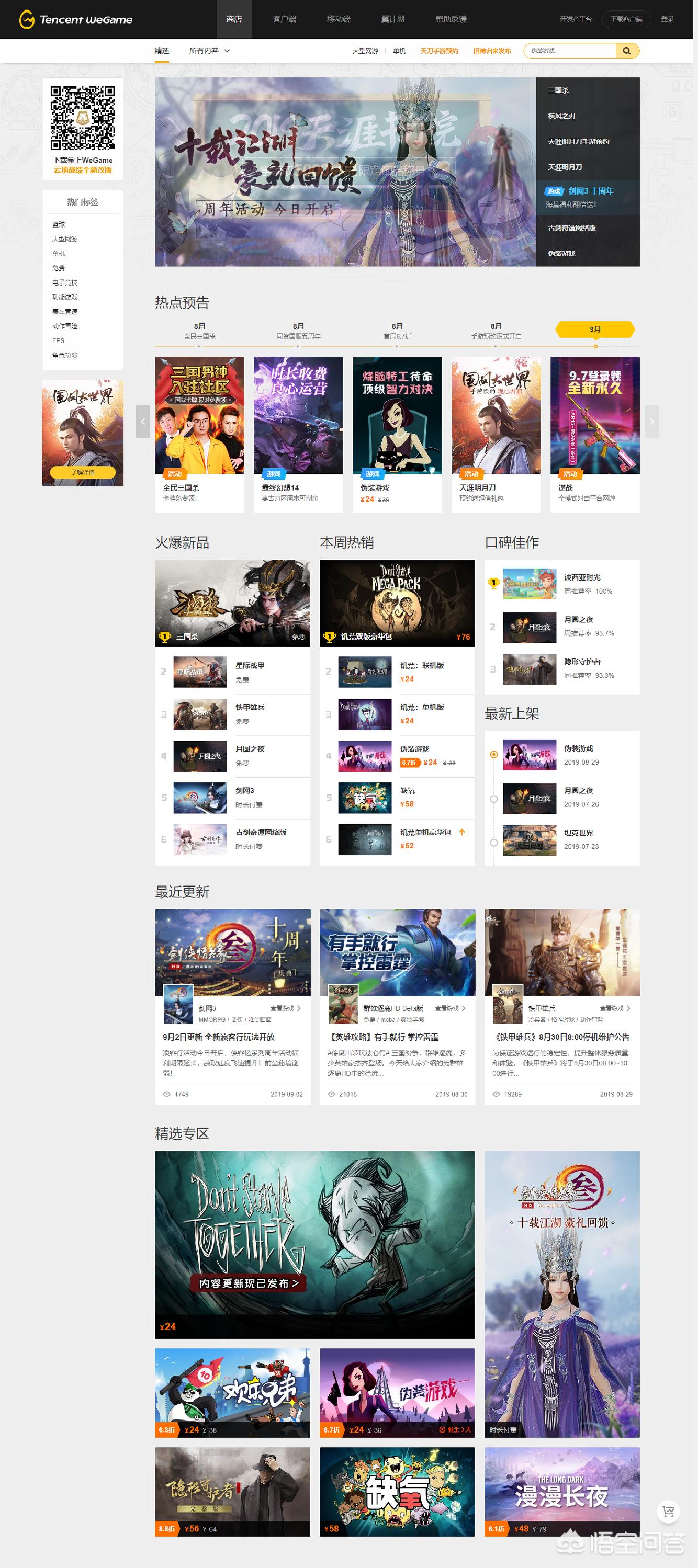Select the 坦克世界 timeline radio marker
Image resolution: width=698 pixels, height=1568 pixels.
coord(494,843)
